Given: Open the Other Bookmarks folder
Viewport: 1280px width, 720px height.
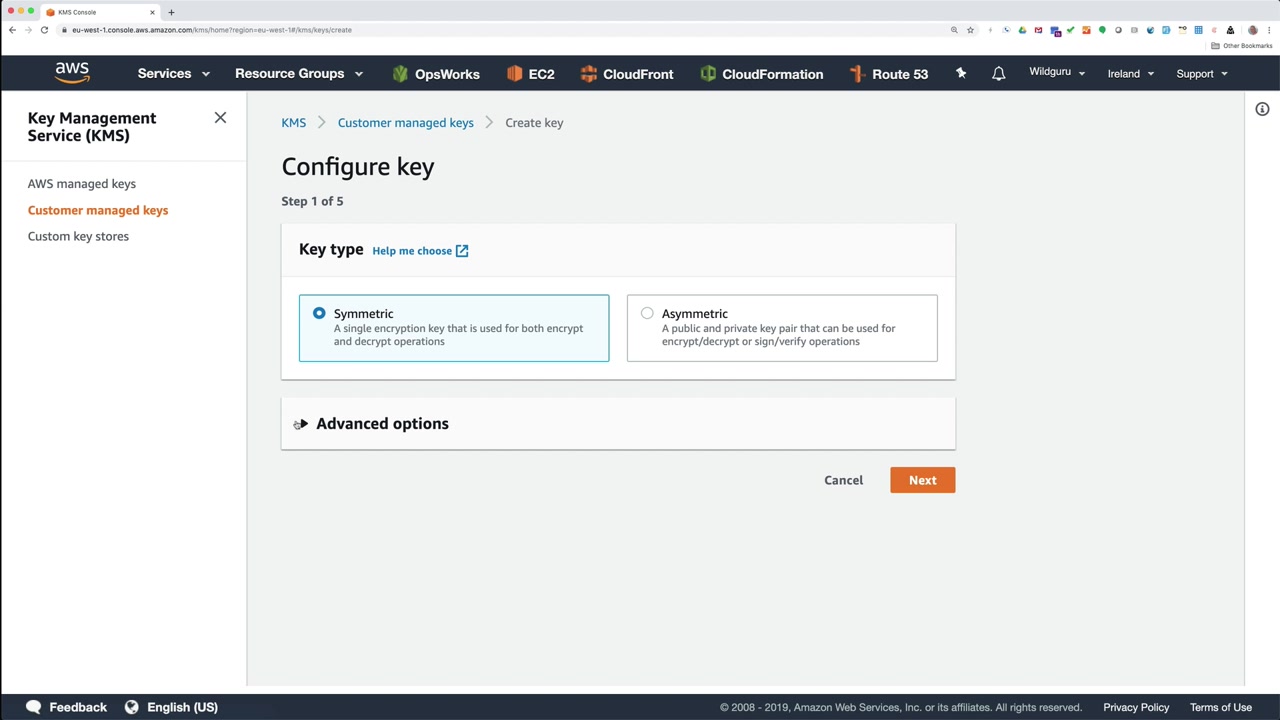Looking at the screenshot, I should pyautogui.click(x=1241, y=46).
